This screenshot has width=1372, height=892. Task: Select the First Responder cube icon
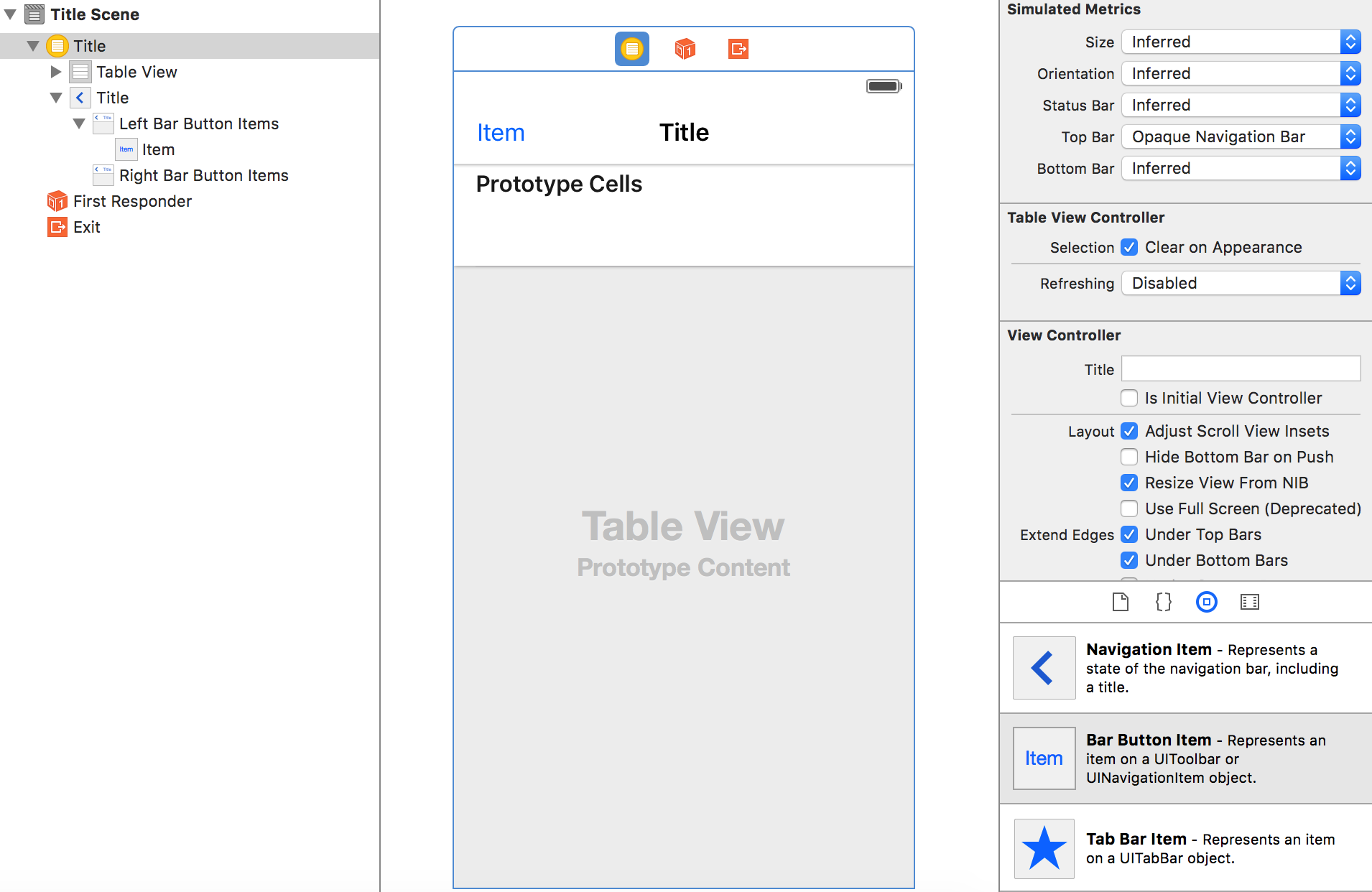click(56, 201)
